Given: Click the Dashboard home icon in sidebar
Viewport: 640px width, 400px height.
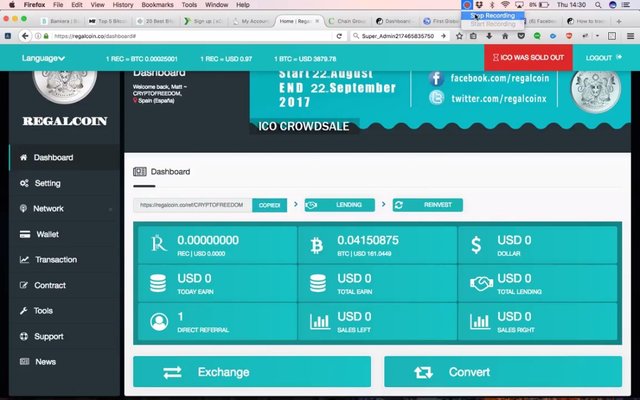Looking at the screenshot, I should pyautogui.click(x=24, y=157).
